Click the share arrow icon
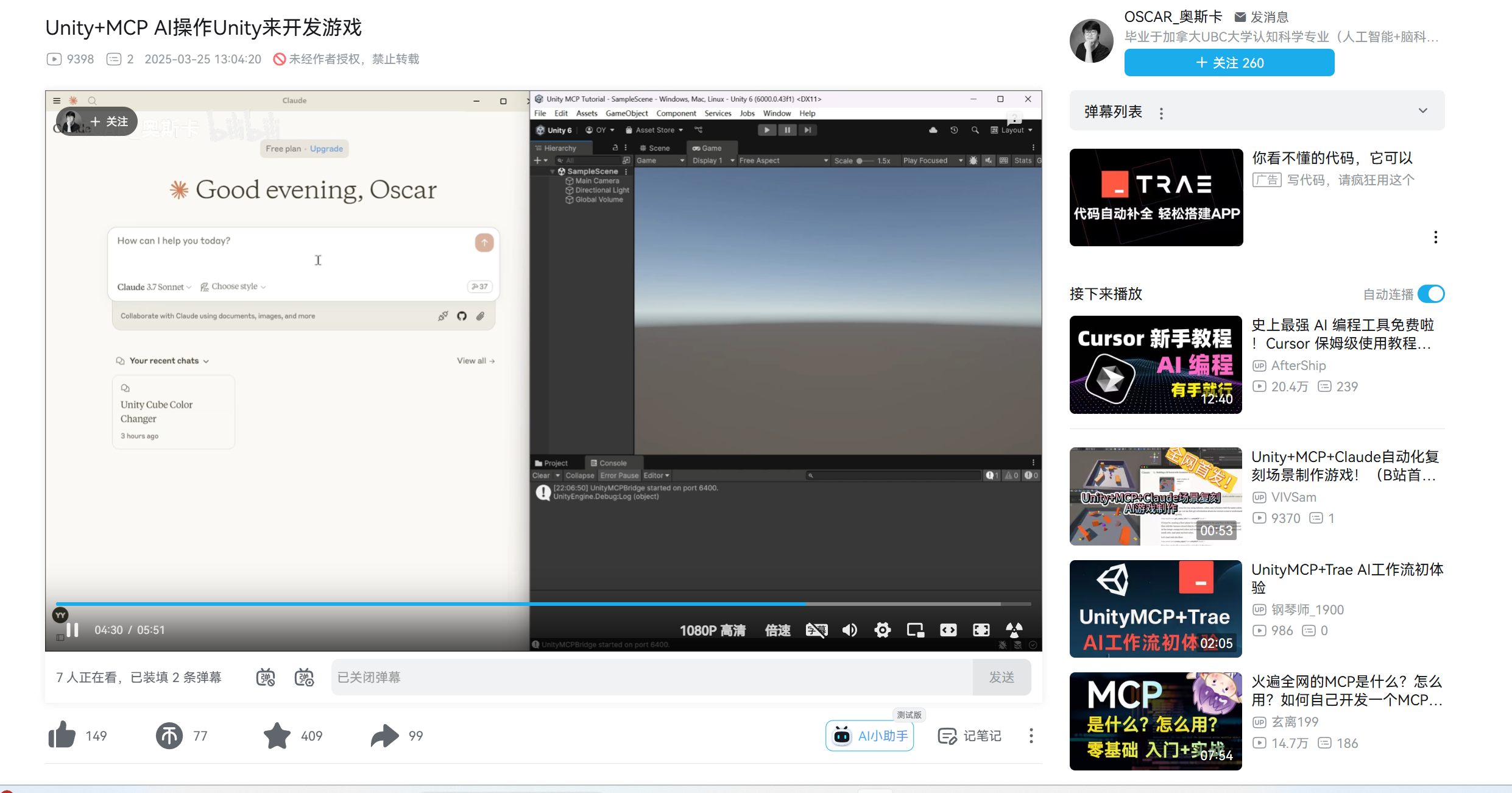Image resolution: width=1512 pixels, height=793 pixels. pos(384,735)
